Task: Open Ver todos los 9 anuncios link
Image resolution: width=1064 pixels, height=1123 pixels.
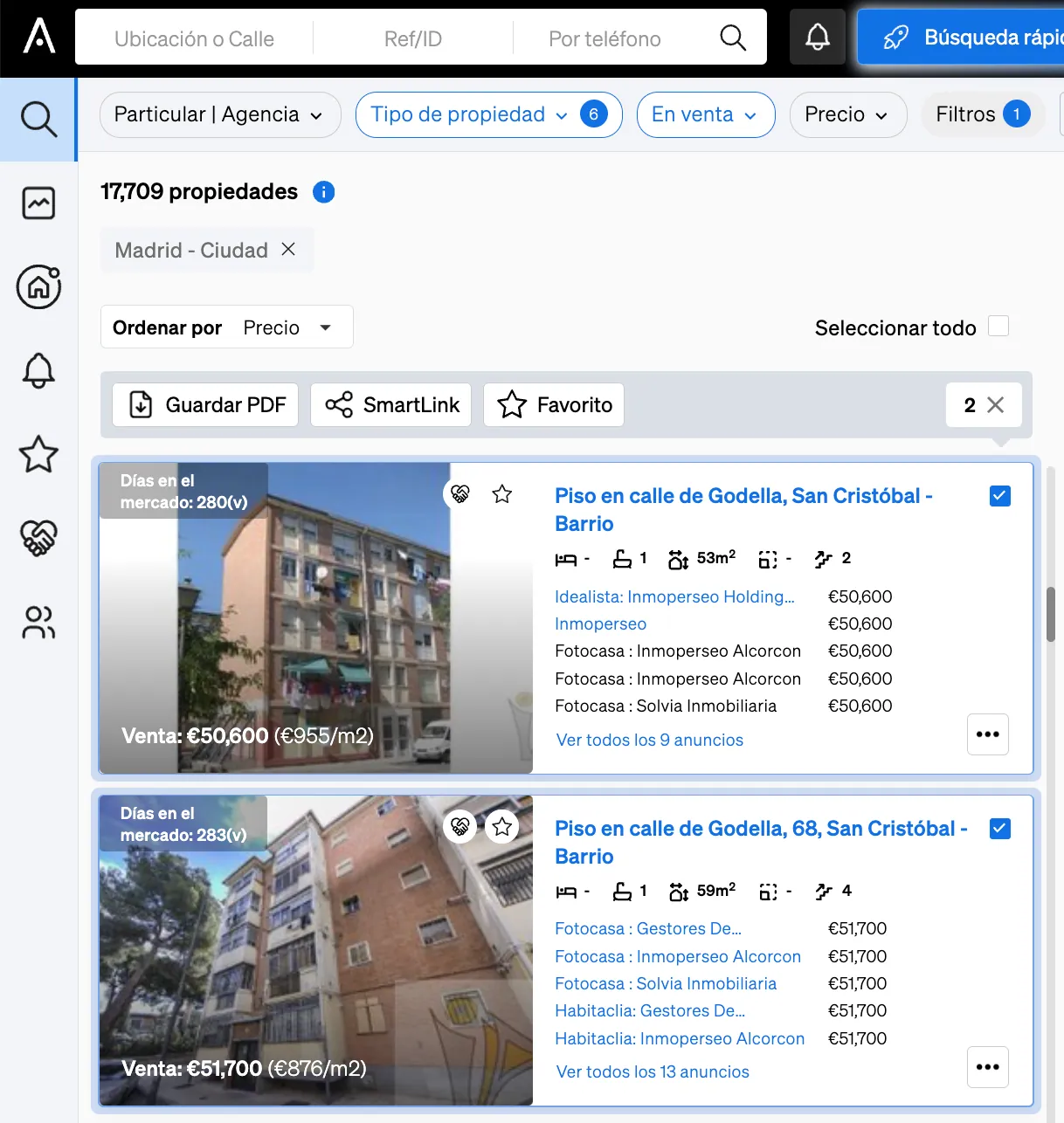Action: (x=650, y=740)
